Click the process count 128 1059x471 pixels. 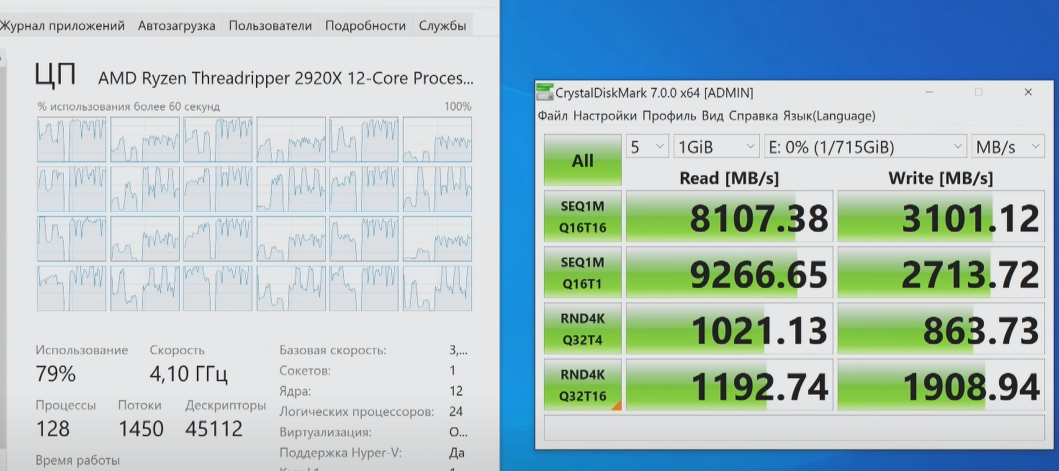click(53, 428)
